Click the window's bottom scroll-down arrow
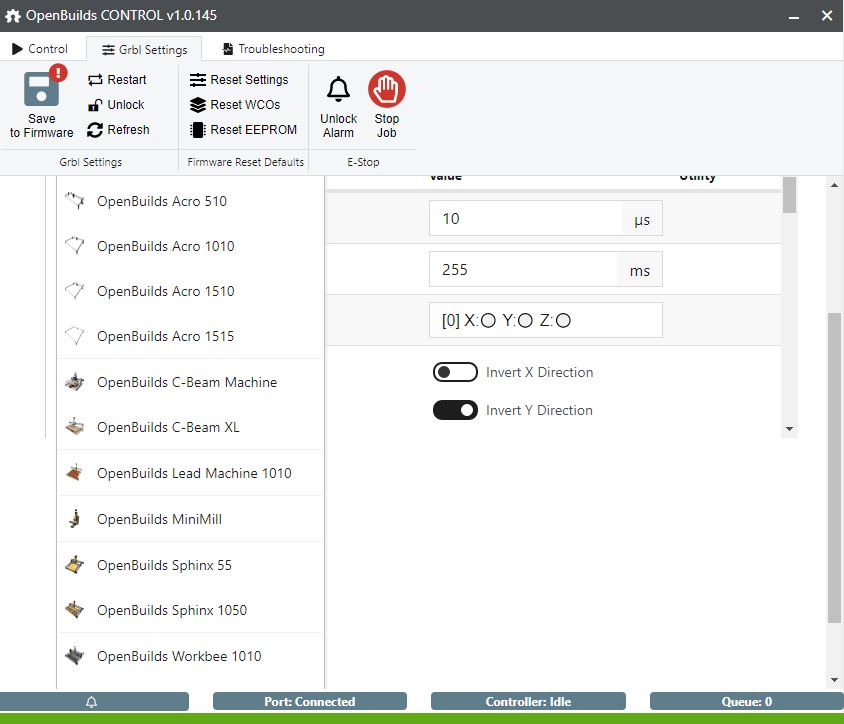The image size is (844, 724). click(834, 680)
